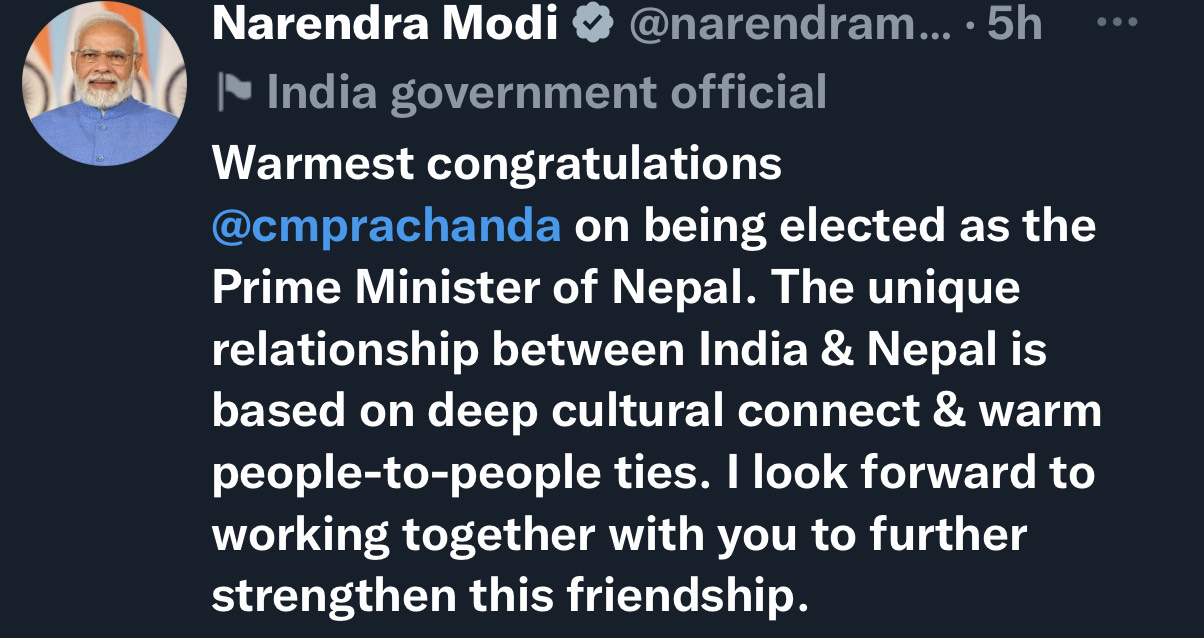Click the India government official label

pos(546,92)
